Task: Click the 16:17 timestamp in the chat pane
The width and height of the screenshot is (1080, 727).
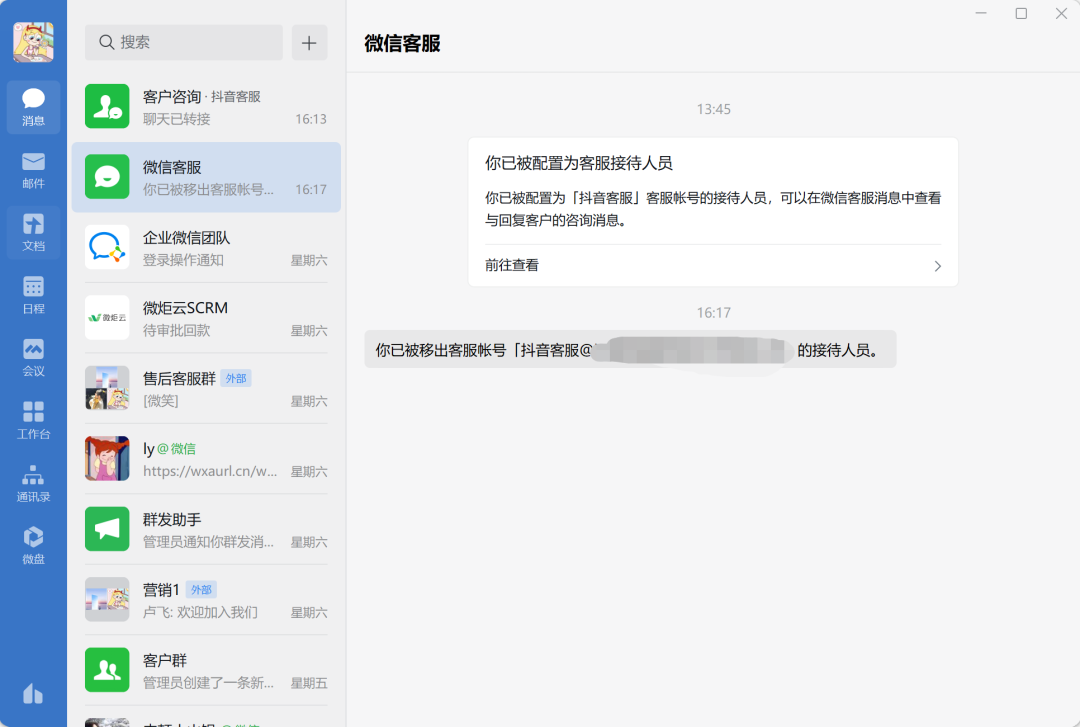Action: (x=714, y=313)
